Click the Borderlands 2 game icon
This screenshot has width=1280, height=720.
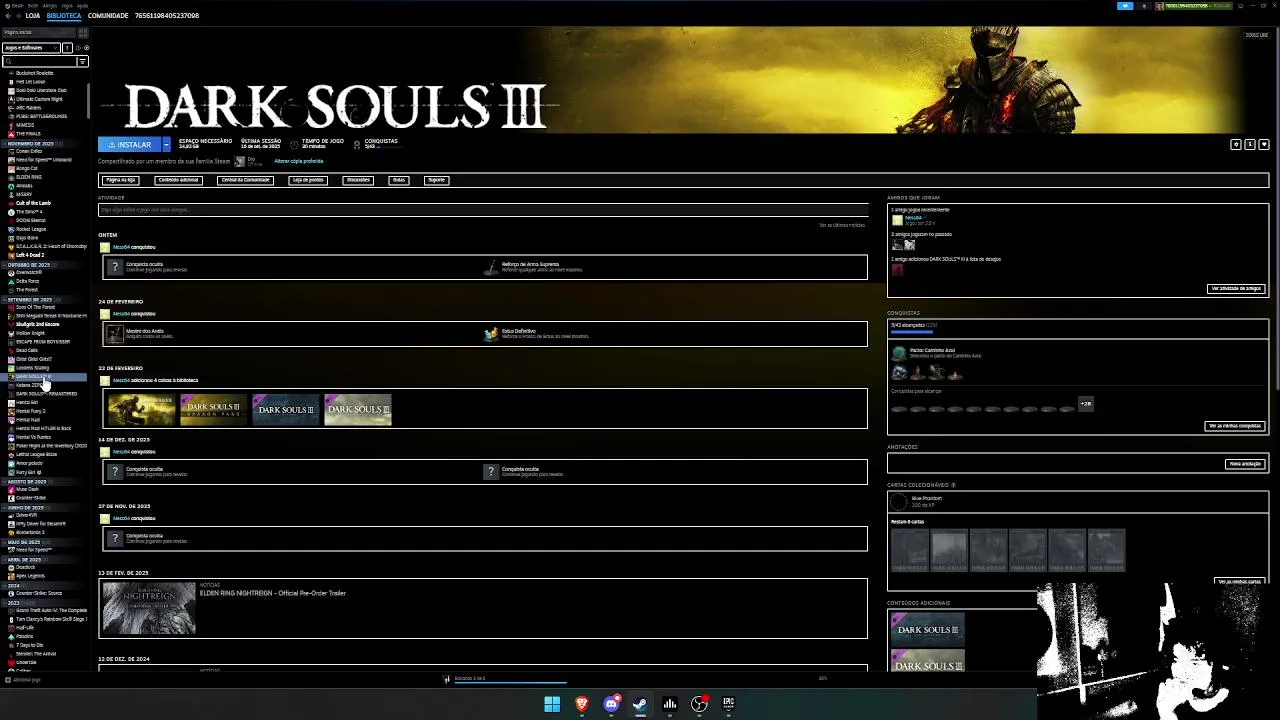coord(11,533)
